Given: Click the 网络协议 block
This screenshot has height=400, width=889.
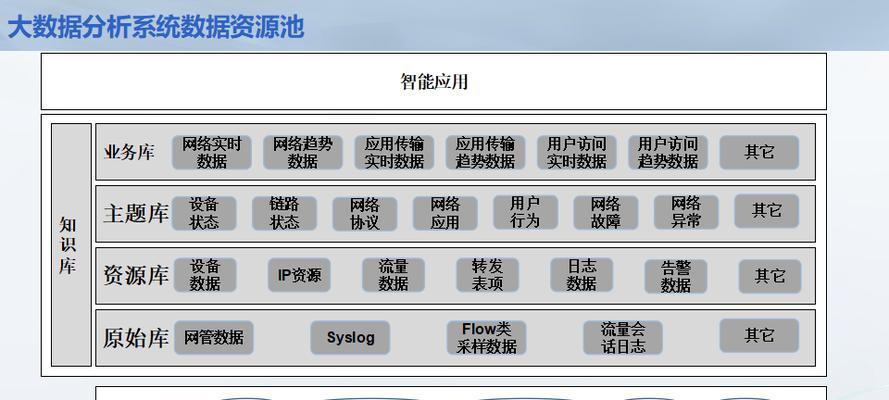Looking at the screenshot, I should pos(365,214).
